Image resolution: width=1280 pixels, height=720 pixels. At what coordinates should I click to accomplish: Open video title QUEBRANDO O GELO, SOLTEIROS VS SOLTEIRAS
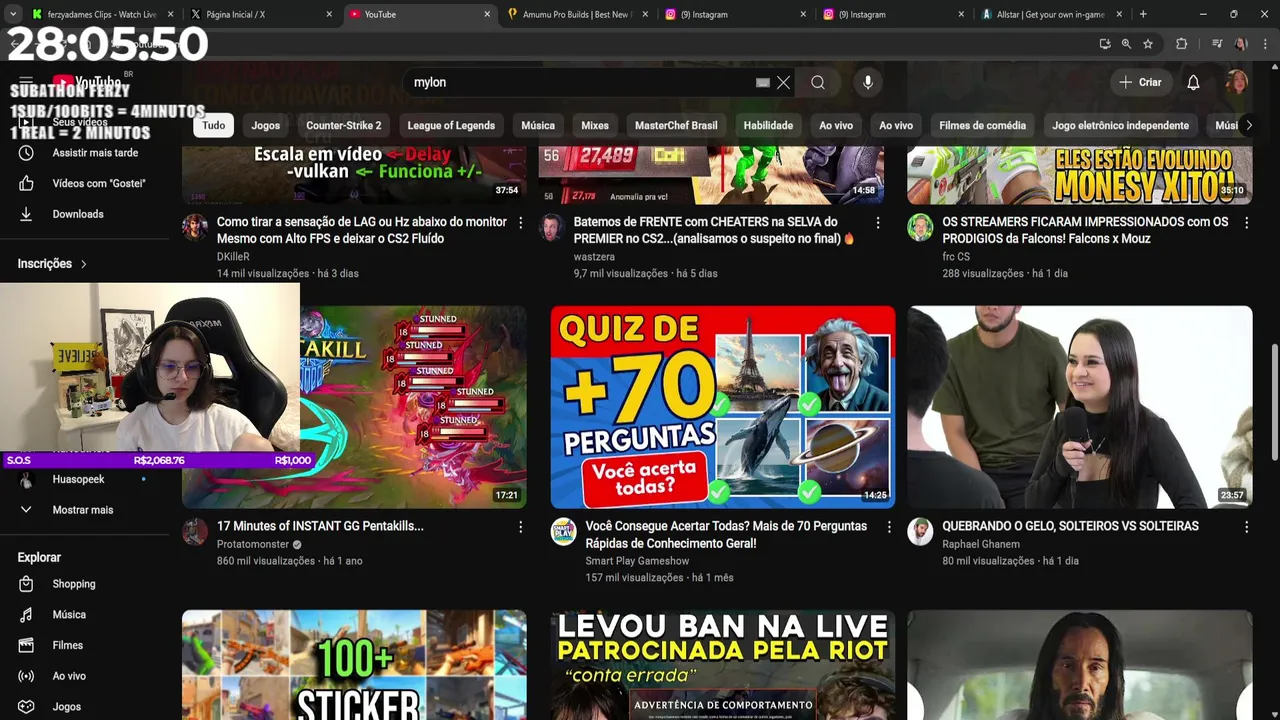(1070, 526)
